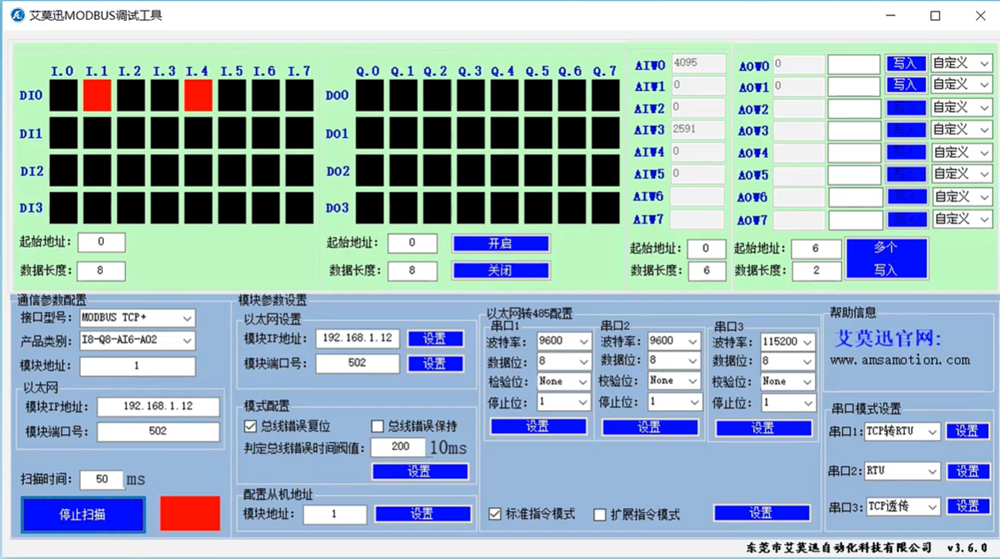
Task: Click the app logo in title bar
Action: [16, 16]
